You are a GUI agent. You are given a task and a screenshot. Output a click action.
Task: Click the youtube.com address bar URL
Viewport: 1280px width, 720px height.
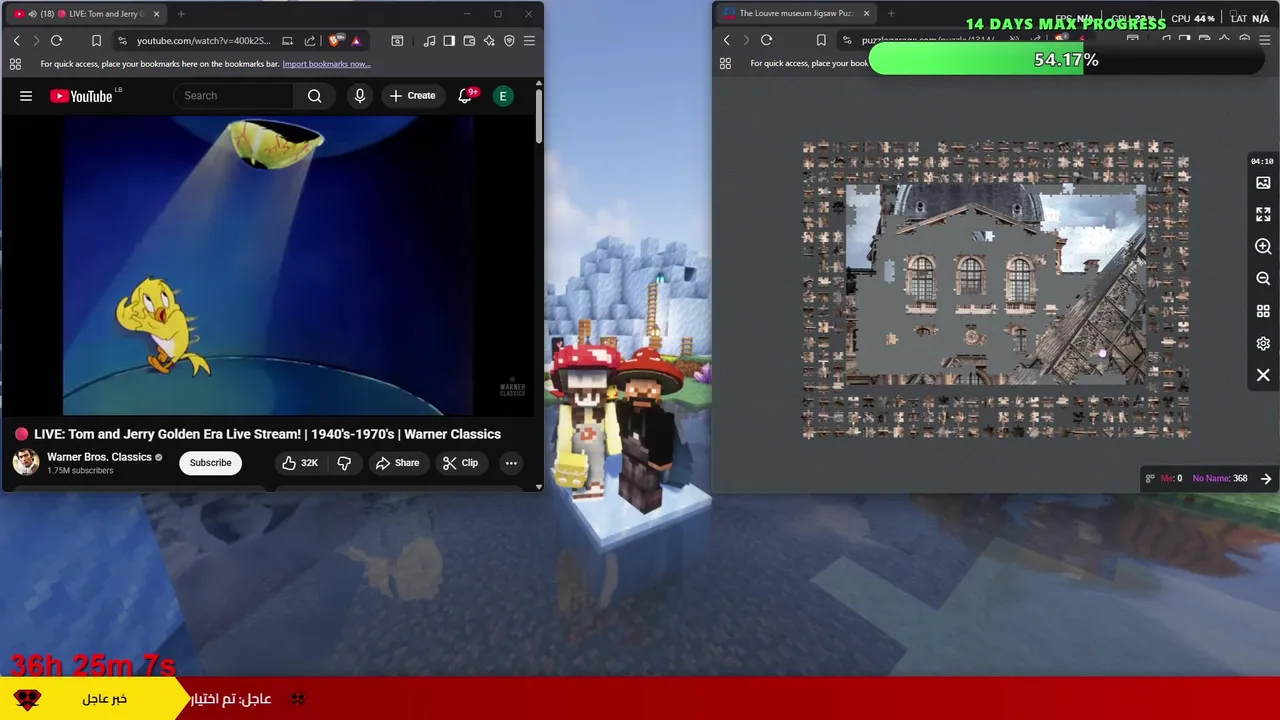tap(203, 41)
